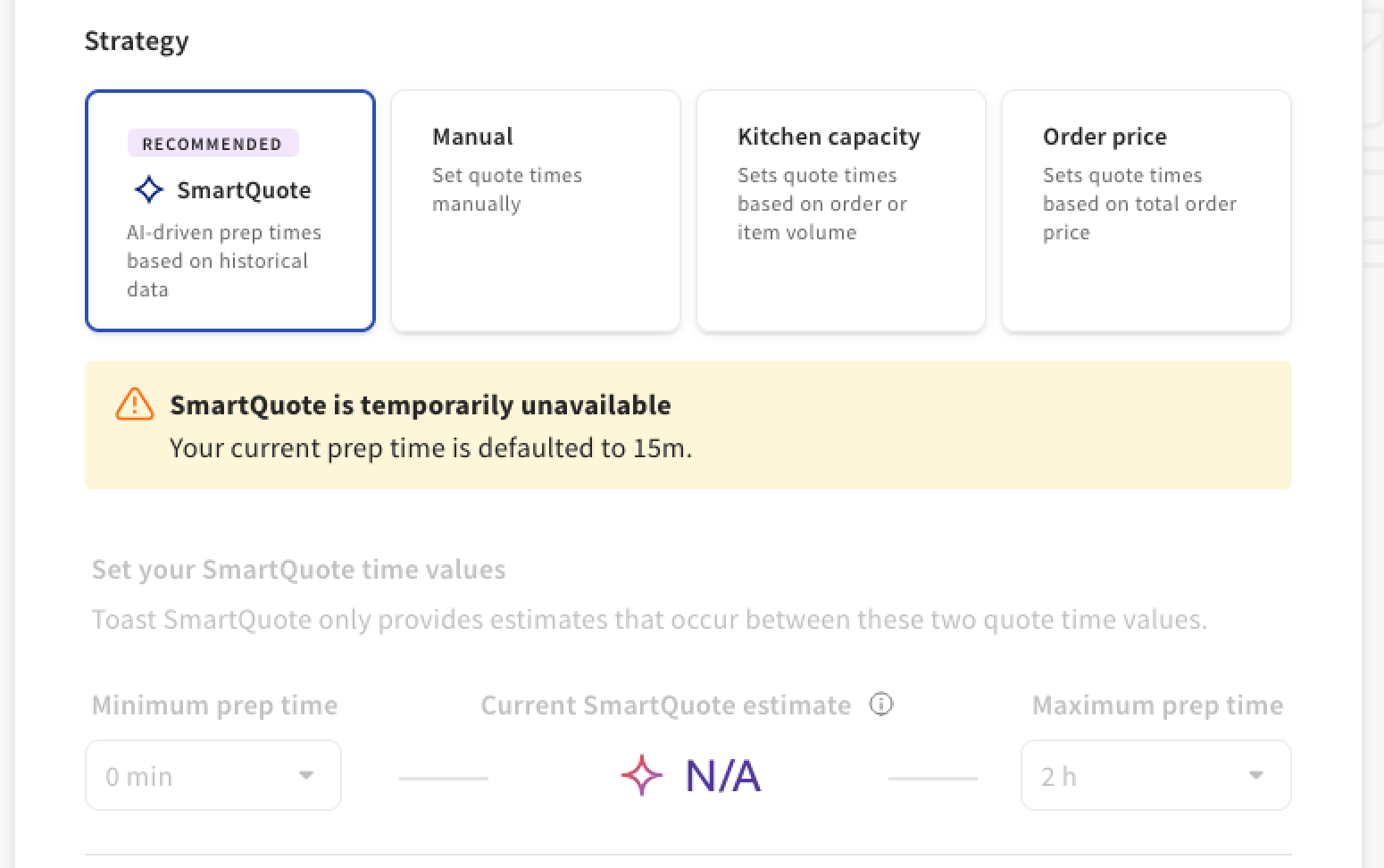Open the Minimum prep time dropdown
1384x868 pixels.
click(213, 775)
